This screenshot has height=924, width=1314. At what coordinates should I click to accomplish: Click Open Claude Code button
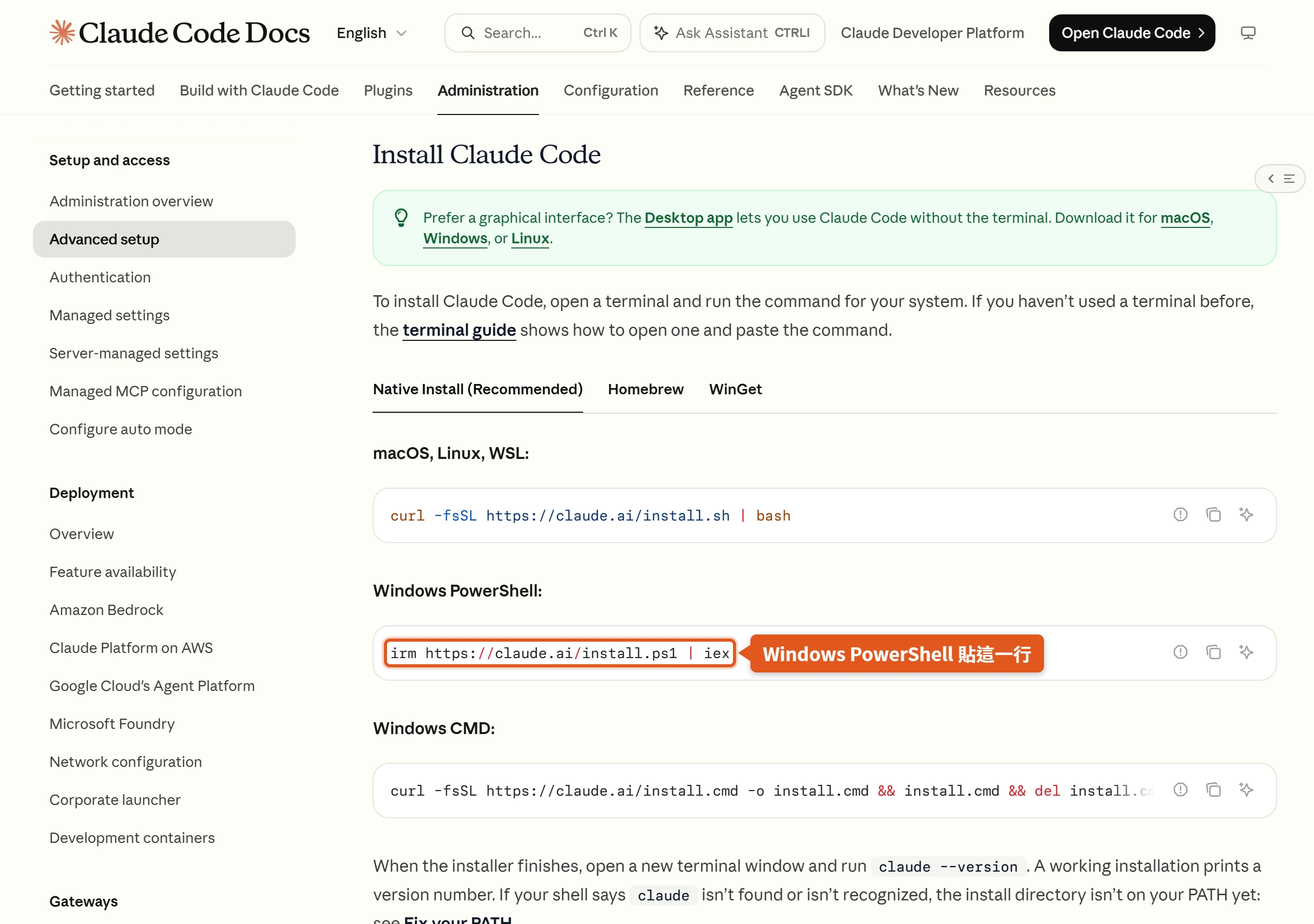(x=1131, y=33)
